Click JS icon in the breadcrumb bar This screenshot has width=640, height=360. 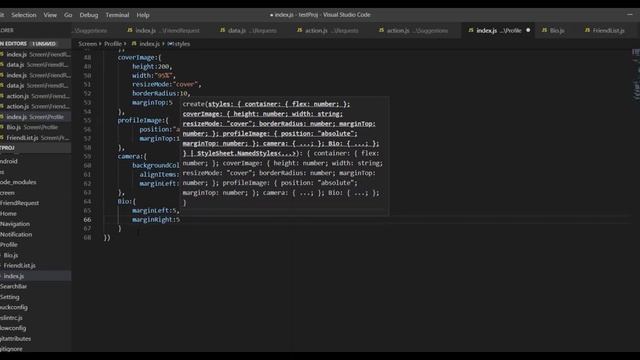tap(133, 44)
